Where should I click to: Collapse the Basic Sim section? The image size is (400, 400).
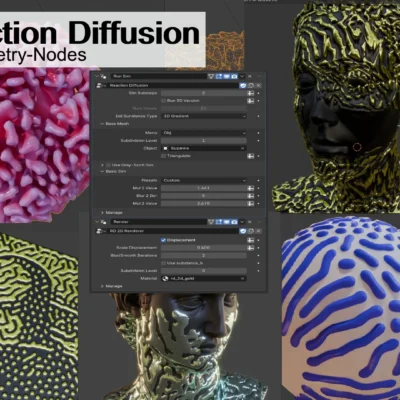tap(102, 171)
